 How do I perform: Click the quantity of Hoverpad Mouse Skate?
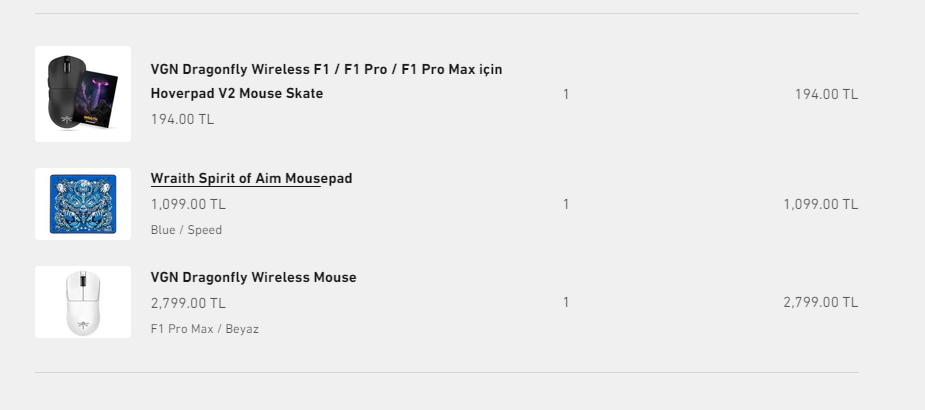click(x=566, y=95)
